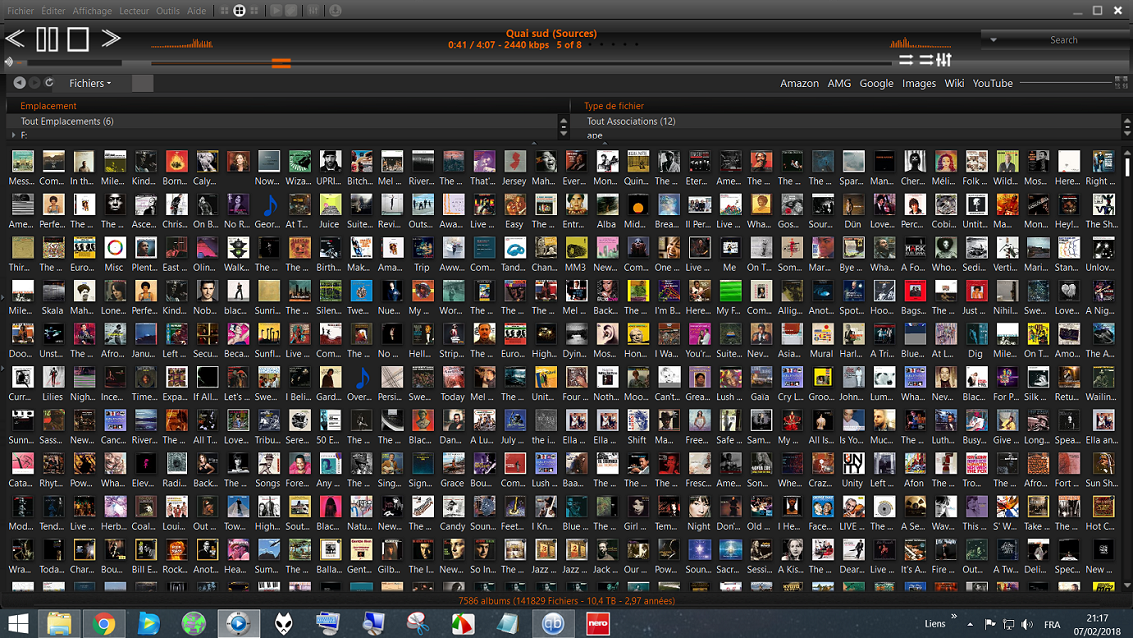Open the Fichiers dropdown
1133x638 pixels.
90,83
